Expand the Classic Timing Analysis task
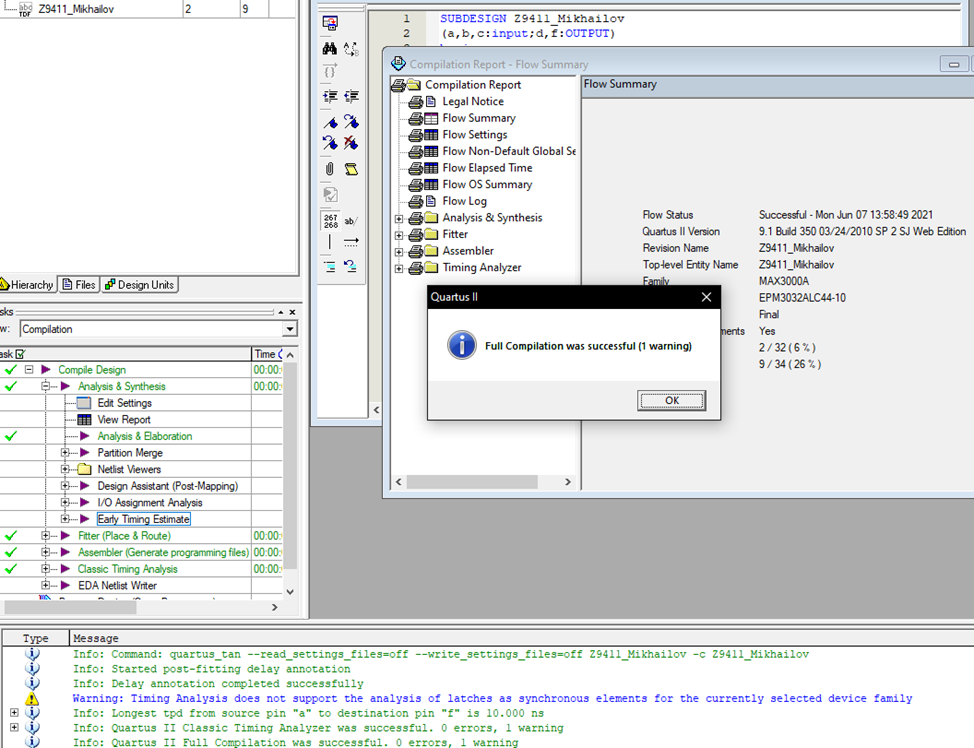 [x=45, y=568]
